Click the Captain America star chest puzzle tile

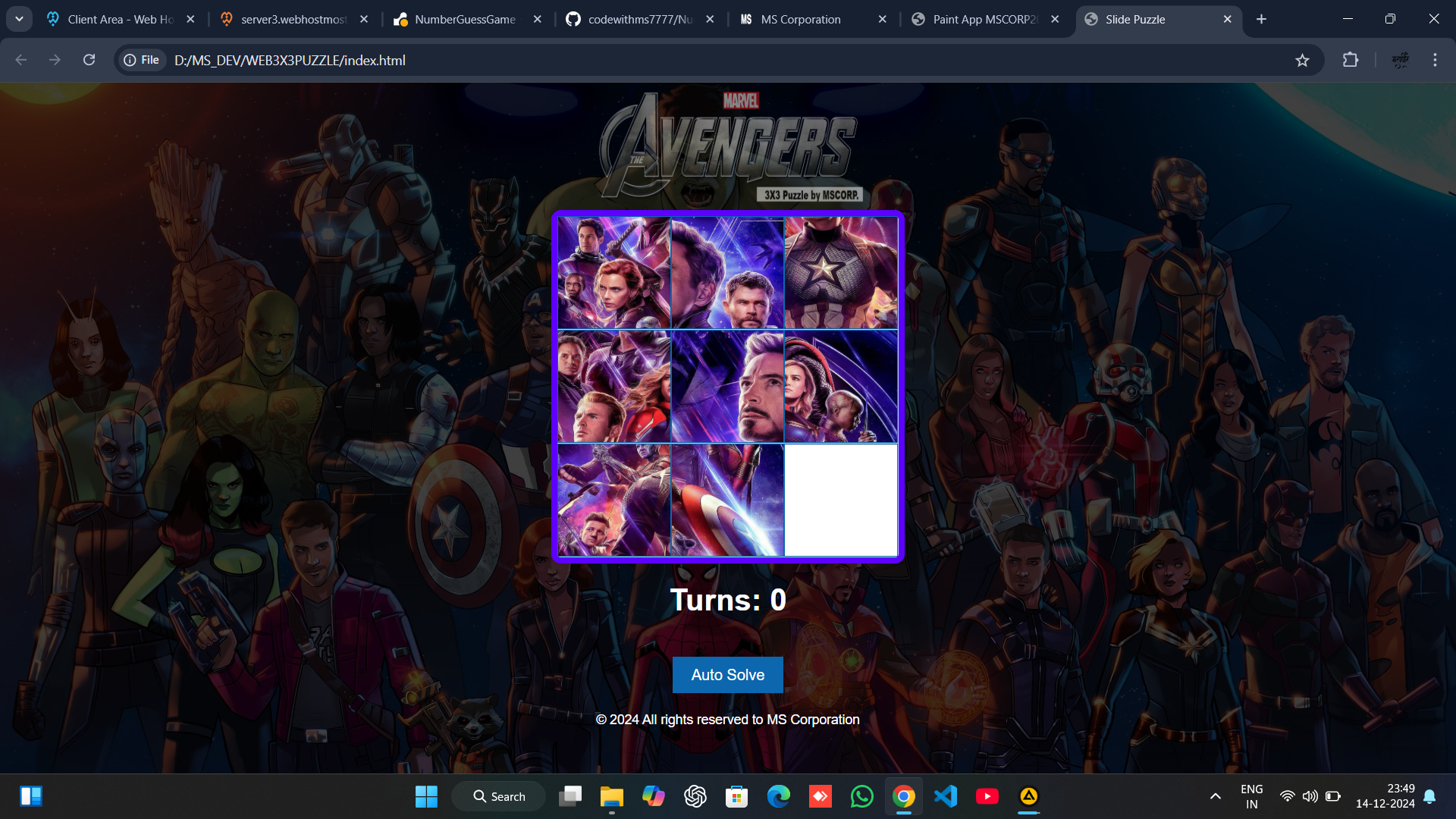tap(841, 273)
